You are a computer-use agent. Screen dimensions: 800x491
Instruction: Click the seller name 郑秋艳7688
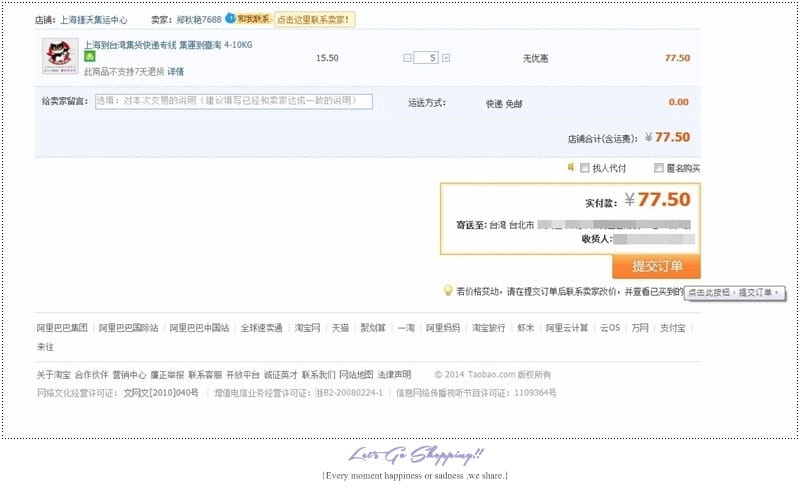(199, 19)
